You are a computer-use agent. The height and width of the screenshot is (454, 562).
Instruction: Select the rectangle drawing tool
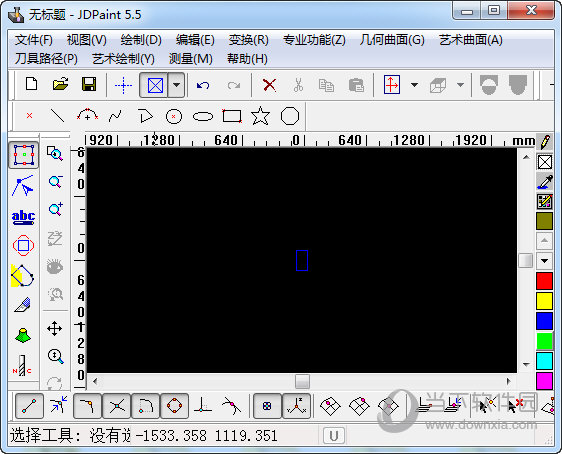[x=232, y=116]
